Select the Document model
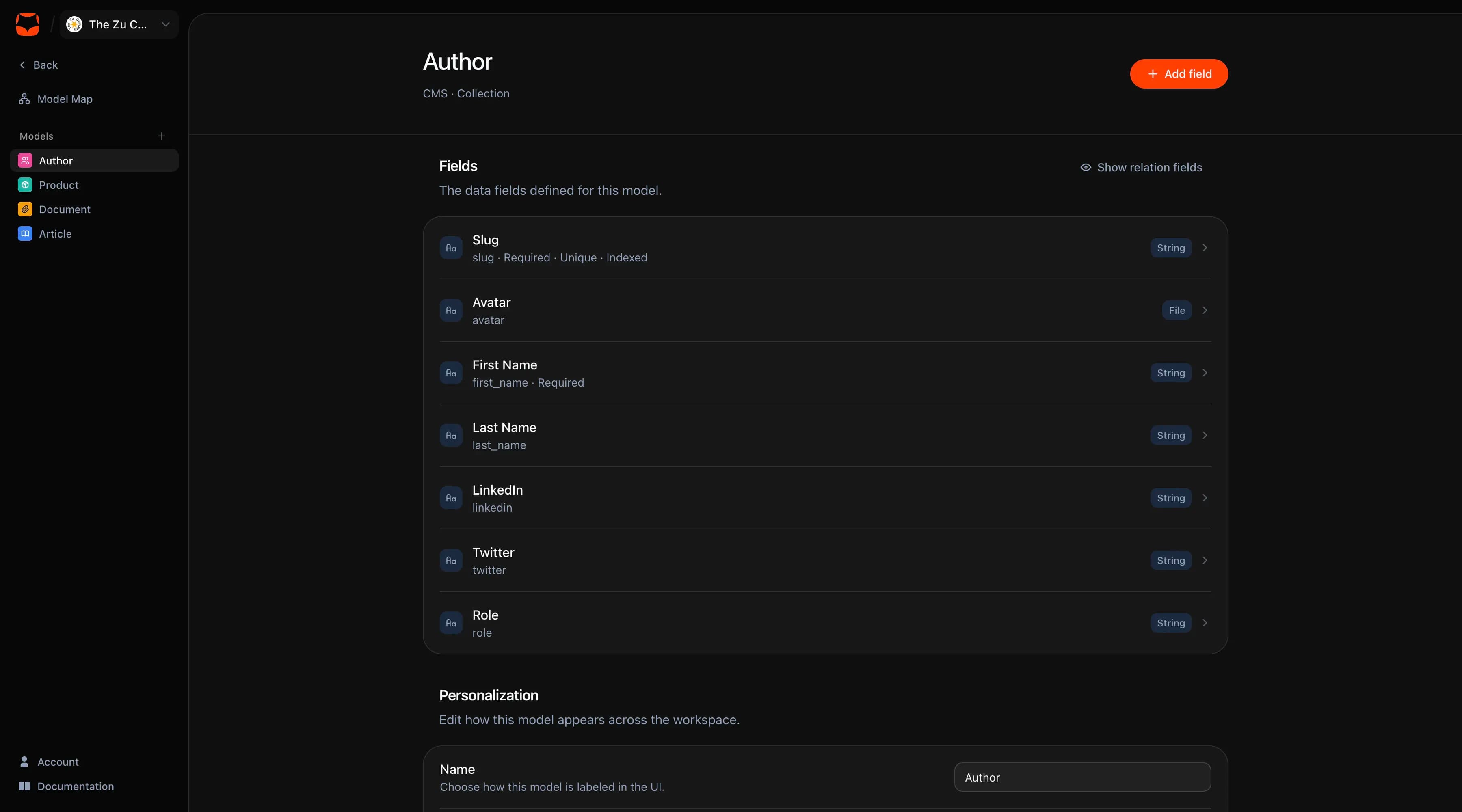This screenshot has height=812, width=1462. pyautogui.click(x=94, y=209)
